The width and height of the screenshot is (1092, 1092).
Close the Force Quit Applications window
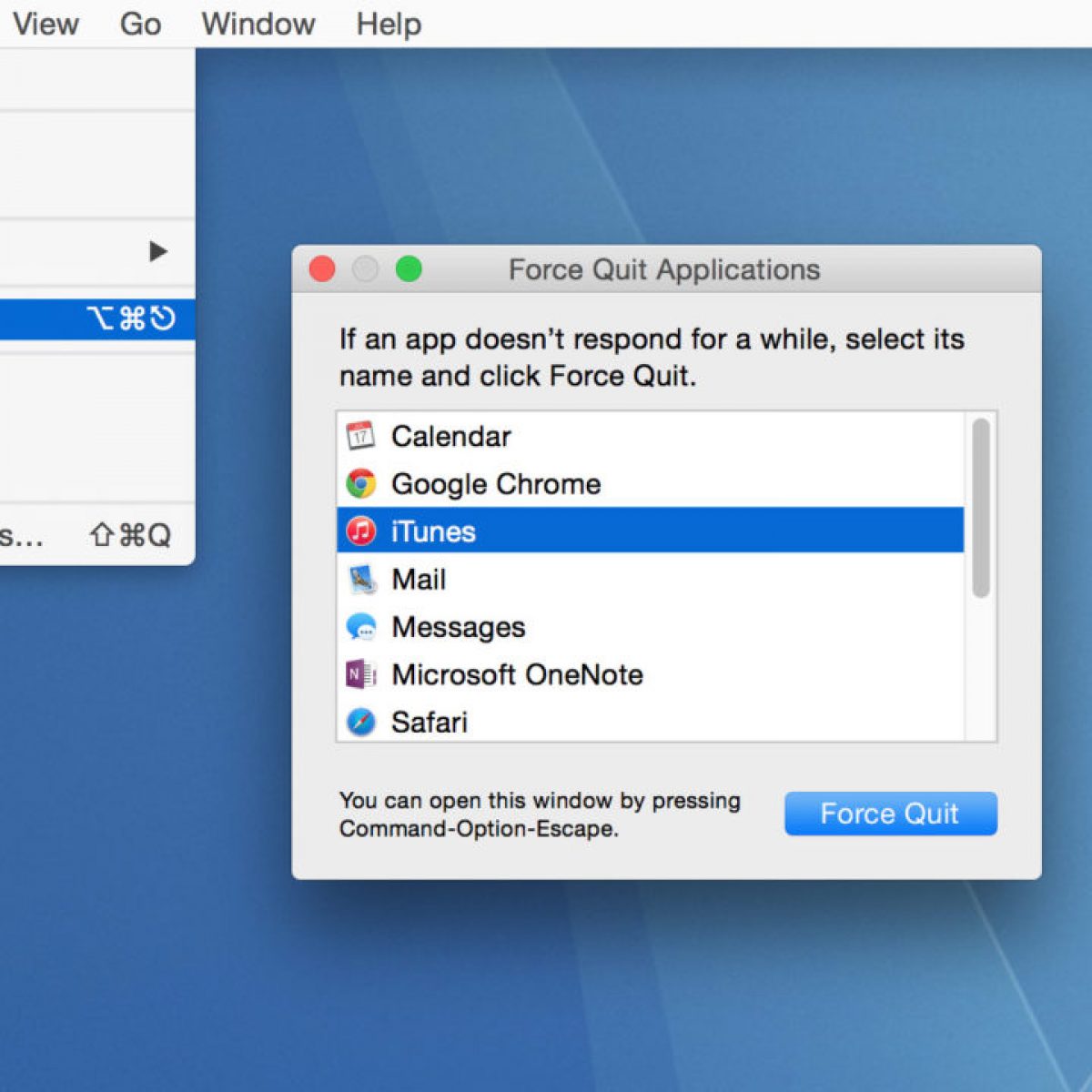click(x=322, y=269)
